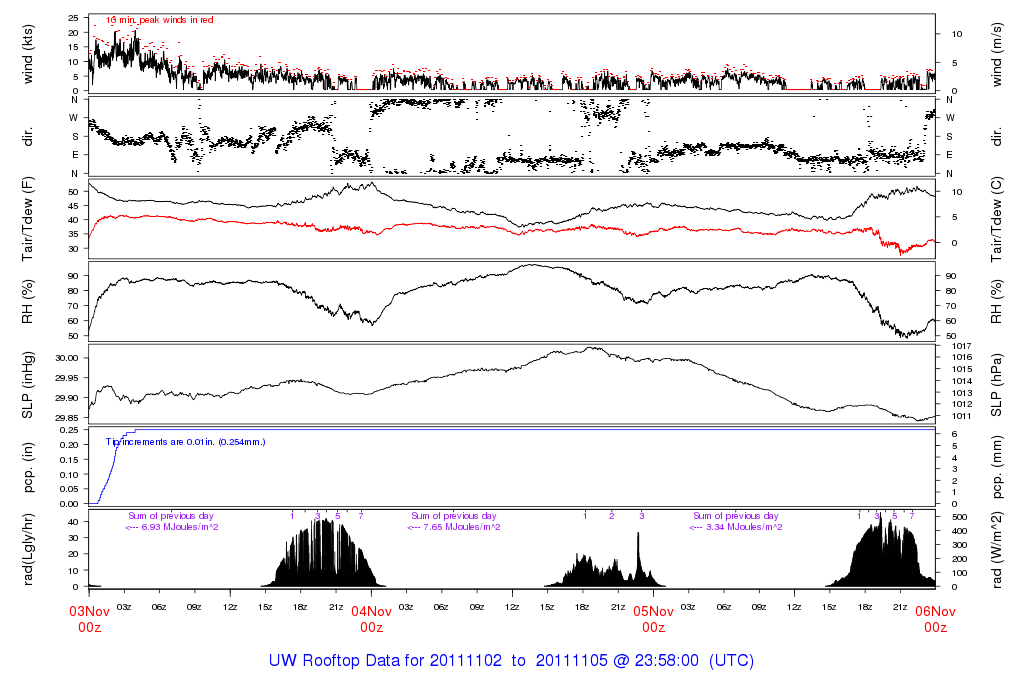
Task: Click the 'pcp. (mm)' right axis label
Action: [998, 467]
